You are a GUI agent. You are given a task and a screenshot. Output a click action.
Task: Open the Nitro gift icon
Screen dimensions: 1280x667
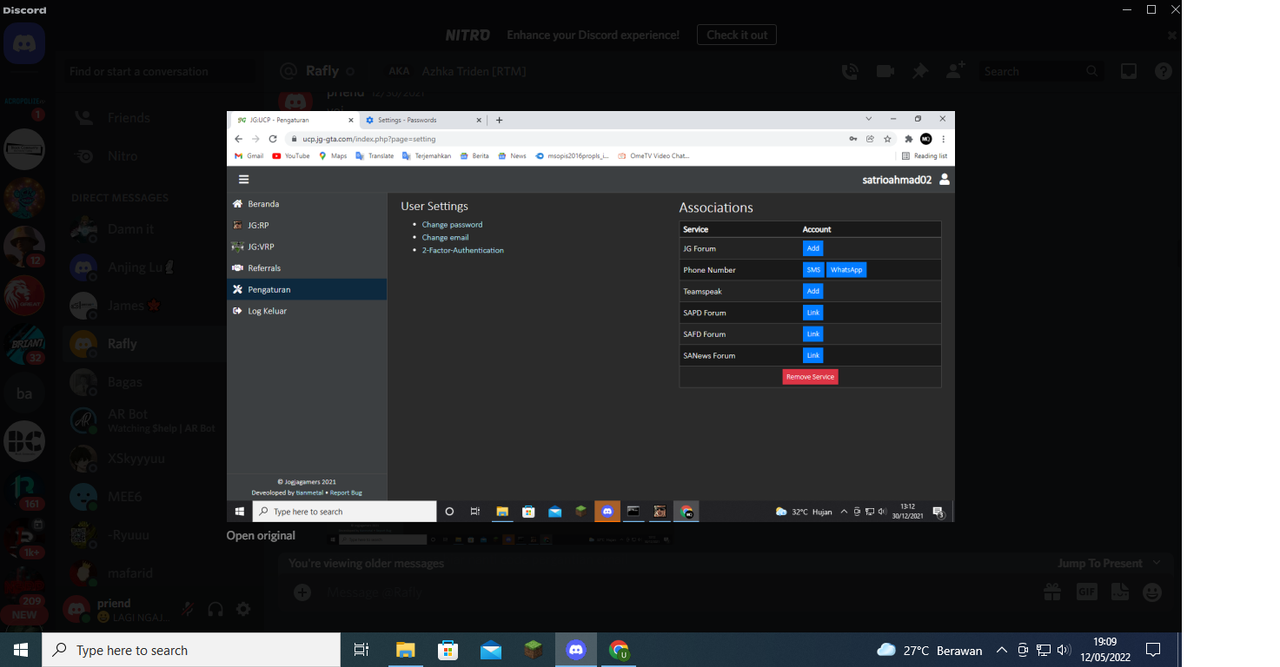pos(1052,592)
